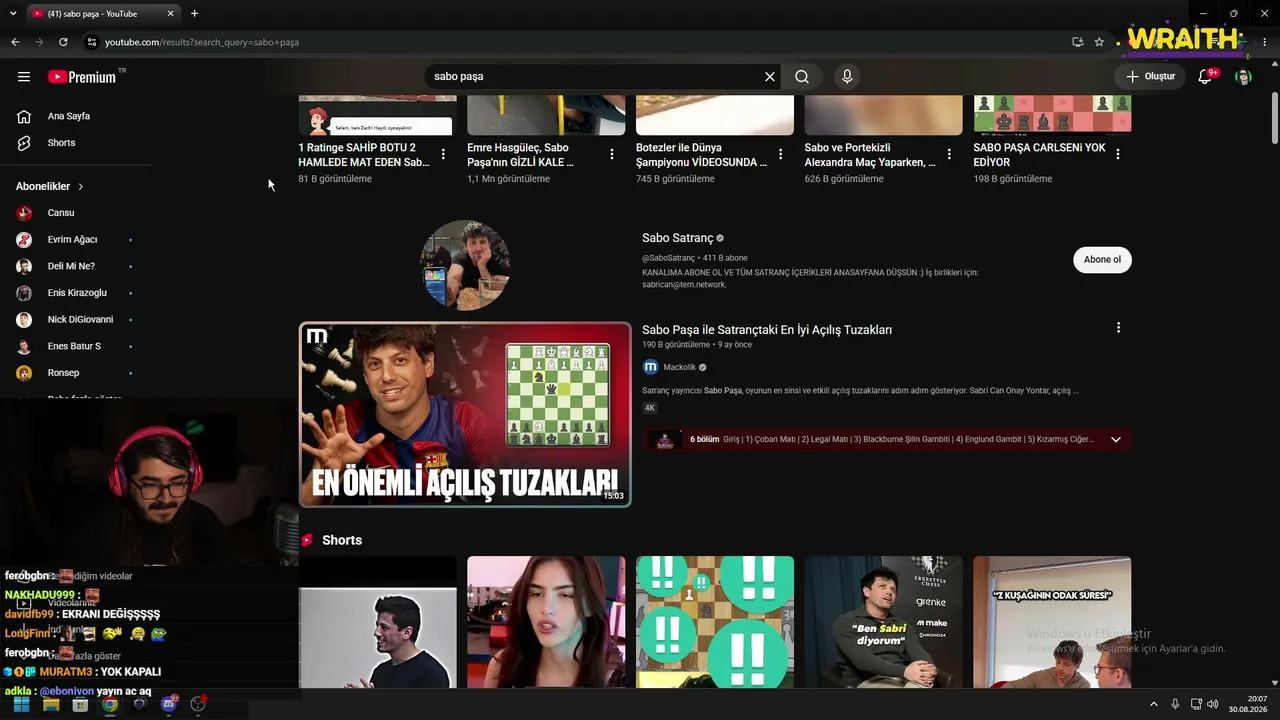Image resolution: width=1280 pixels, height=720 pixels.
Task: Open the notifications bell
Action: (x=1205, y=77)
